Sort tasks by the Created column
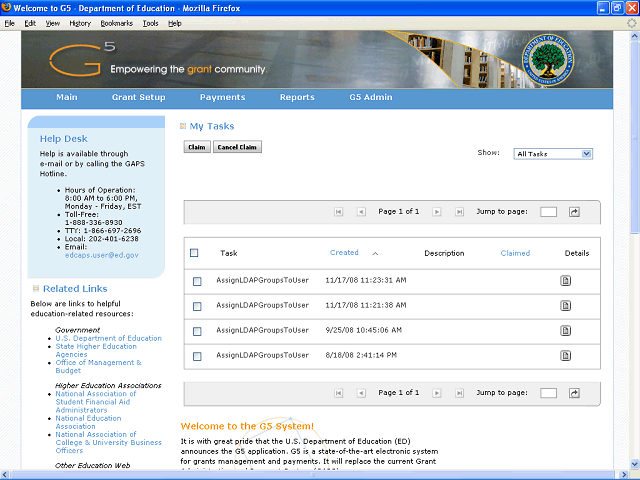 click(344, 253)
